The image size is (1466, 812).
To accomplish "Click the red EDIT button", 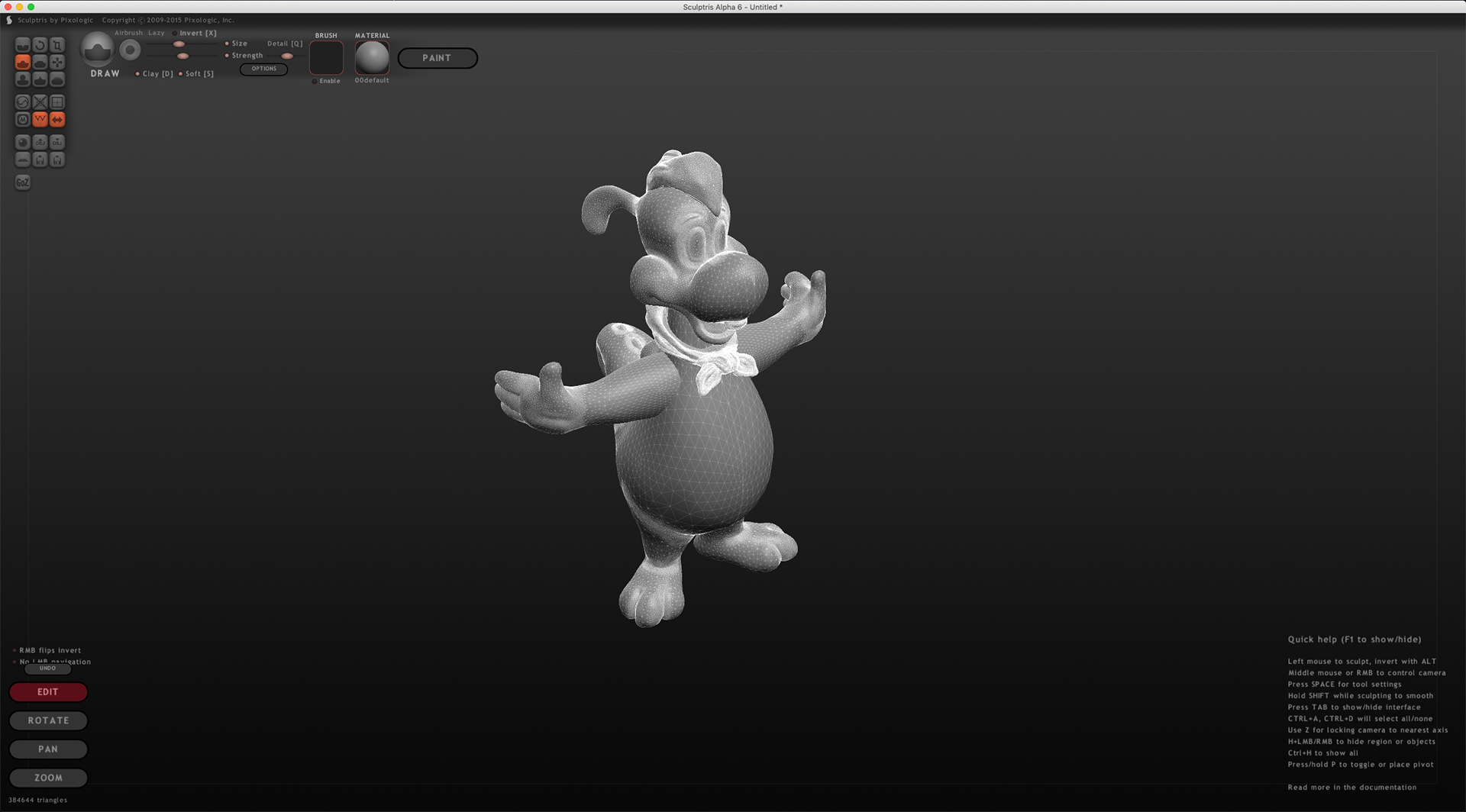I will point(48,692).
